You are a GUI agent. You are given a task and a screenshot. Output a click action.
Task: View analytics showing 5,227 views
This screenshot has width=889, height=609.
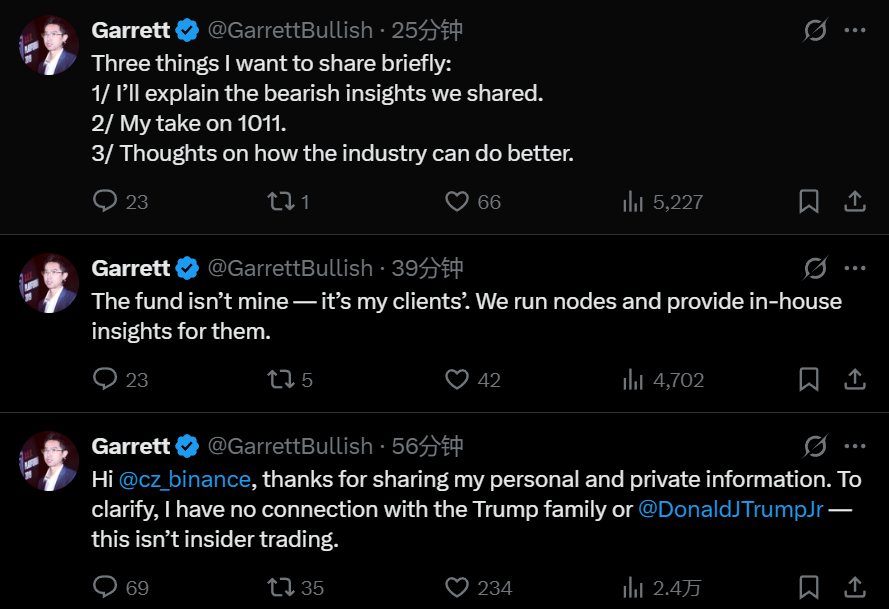(633, 201)
